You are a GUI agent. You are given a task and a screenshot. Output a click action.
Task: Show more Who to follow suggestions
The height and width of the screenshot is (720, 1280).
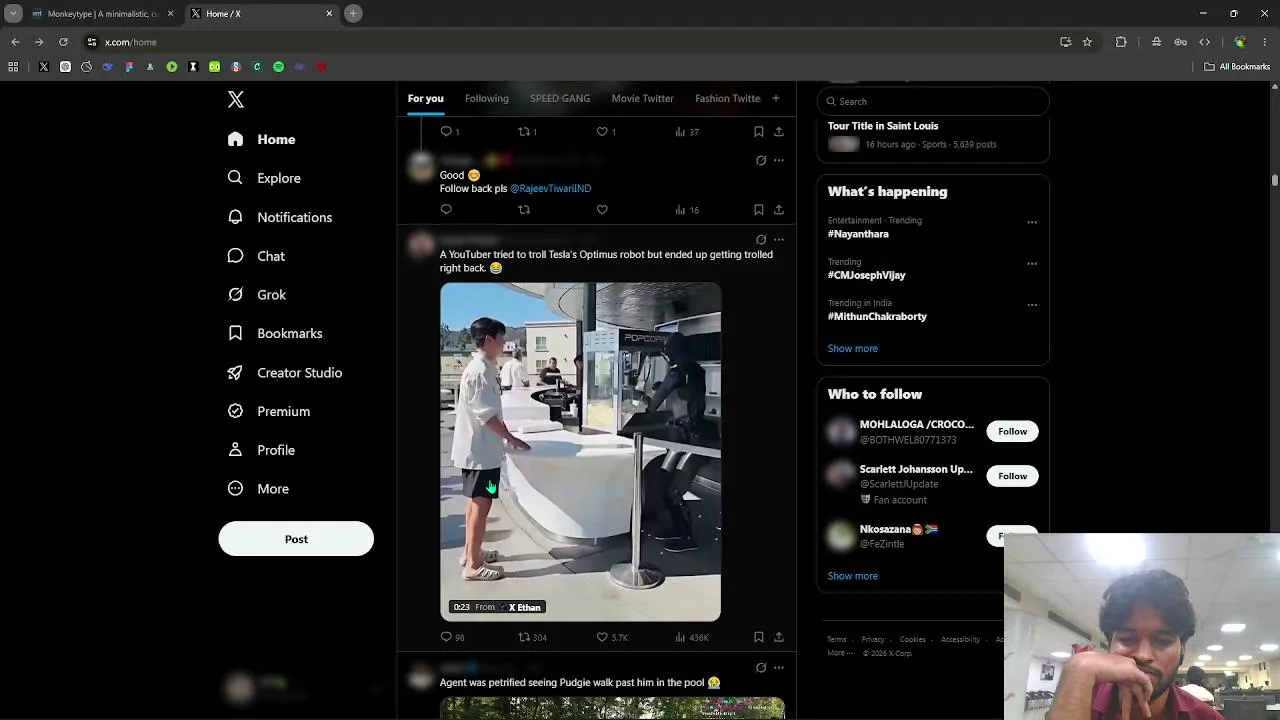852,576
